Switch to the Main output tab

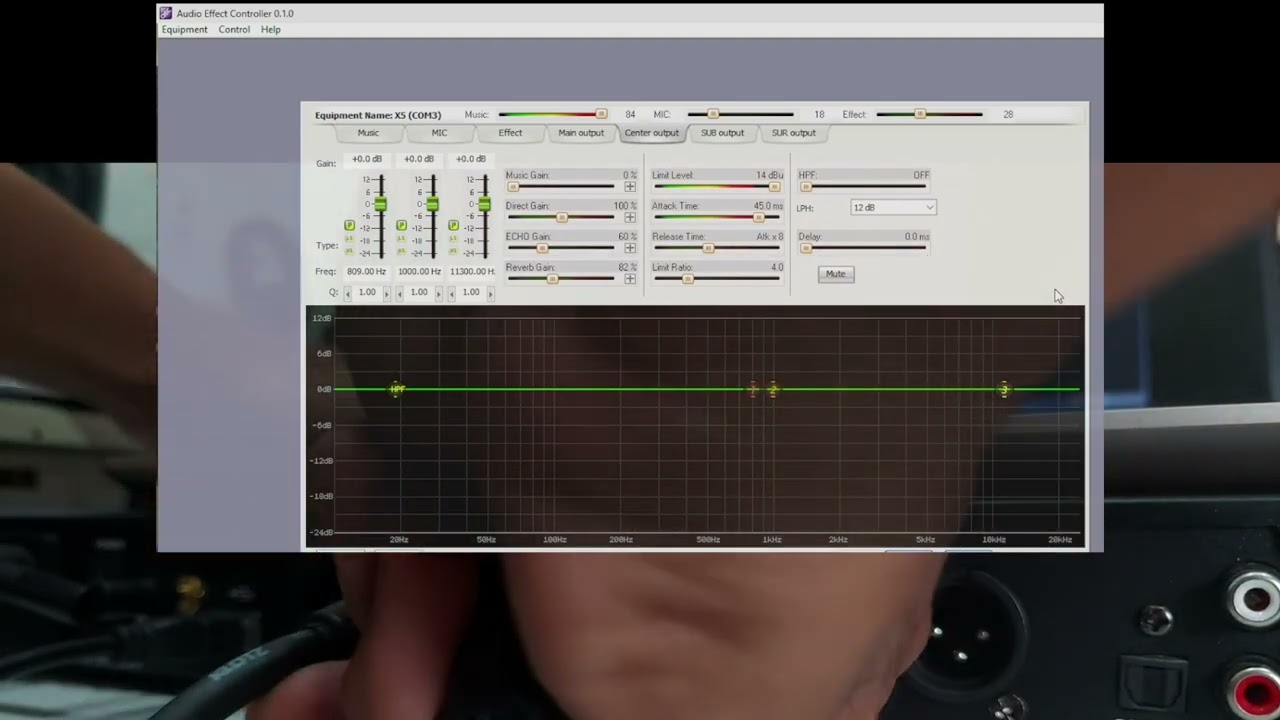point(581,133)
